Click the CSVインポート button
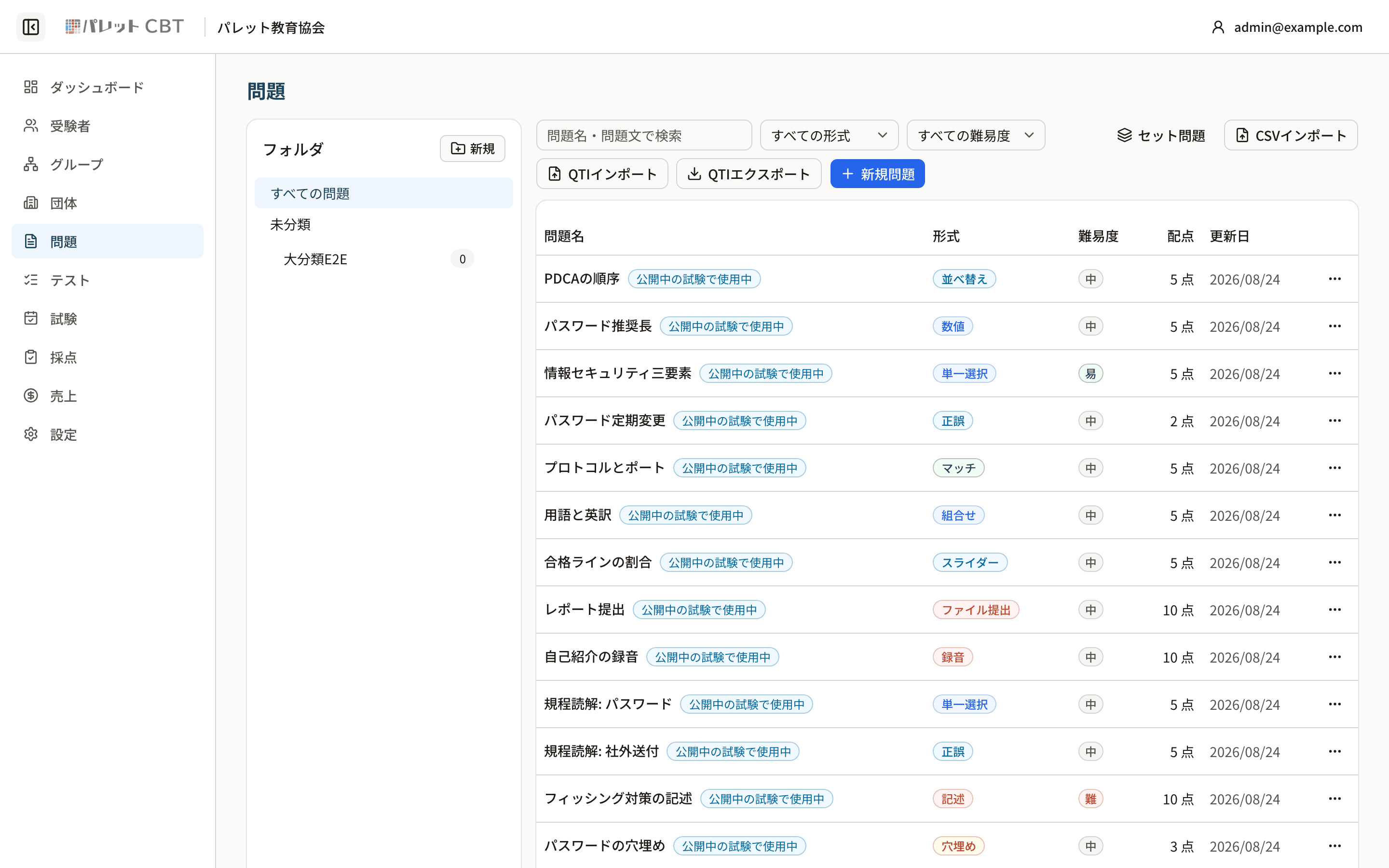Image resolution: width=1389 pixels, height=868 pixels. pos(1290,136)
